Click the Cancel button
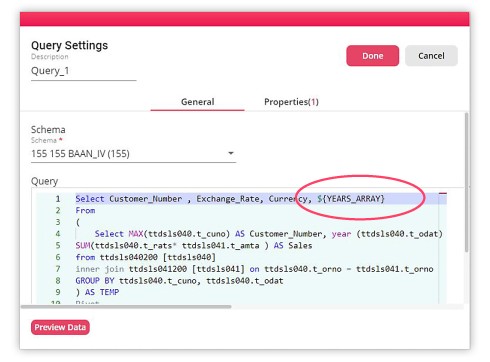The height and width of the screenshot is (362, 490). pos(431,56)
